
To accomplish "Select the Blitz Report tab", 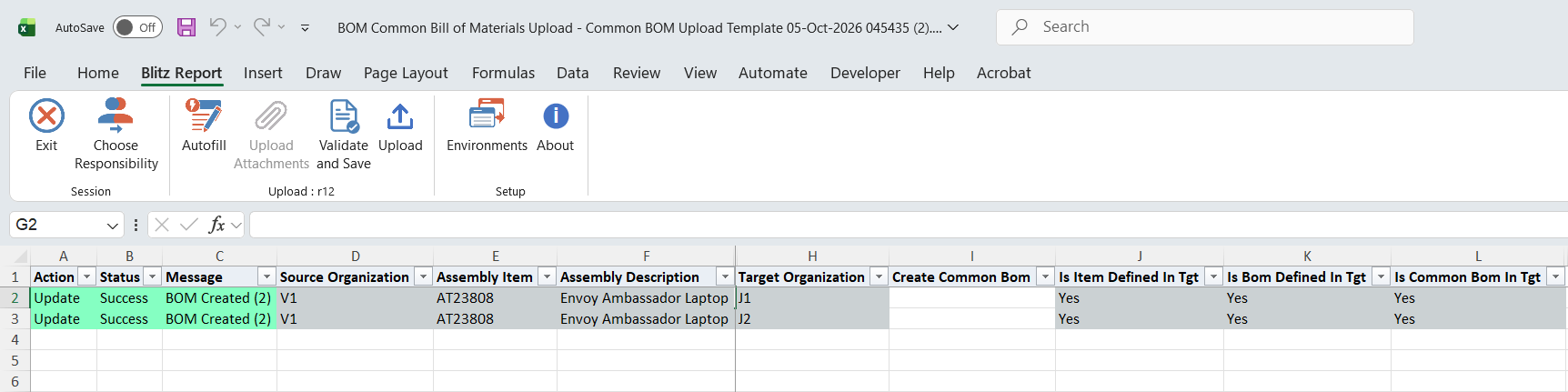I will tap(181, 73).
